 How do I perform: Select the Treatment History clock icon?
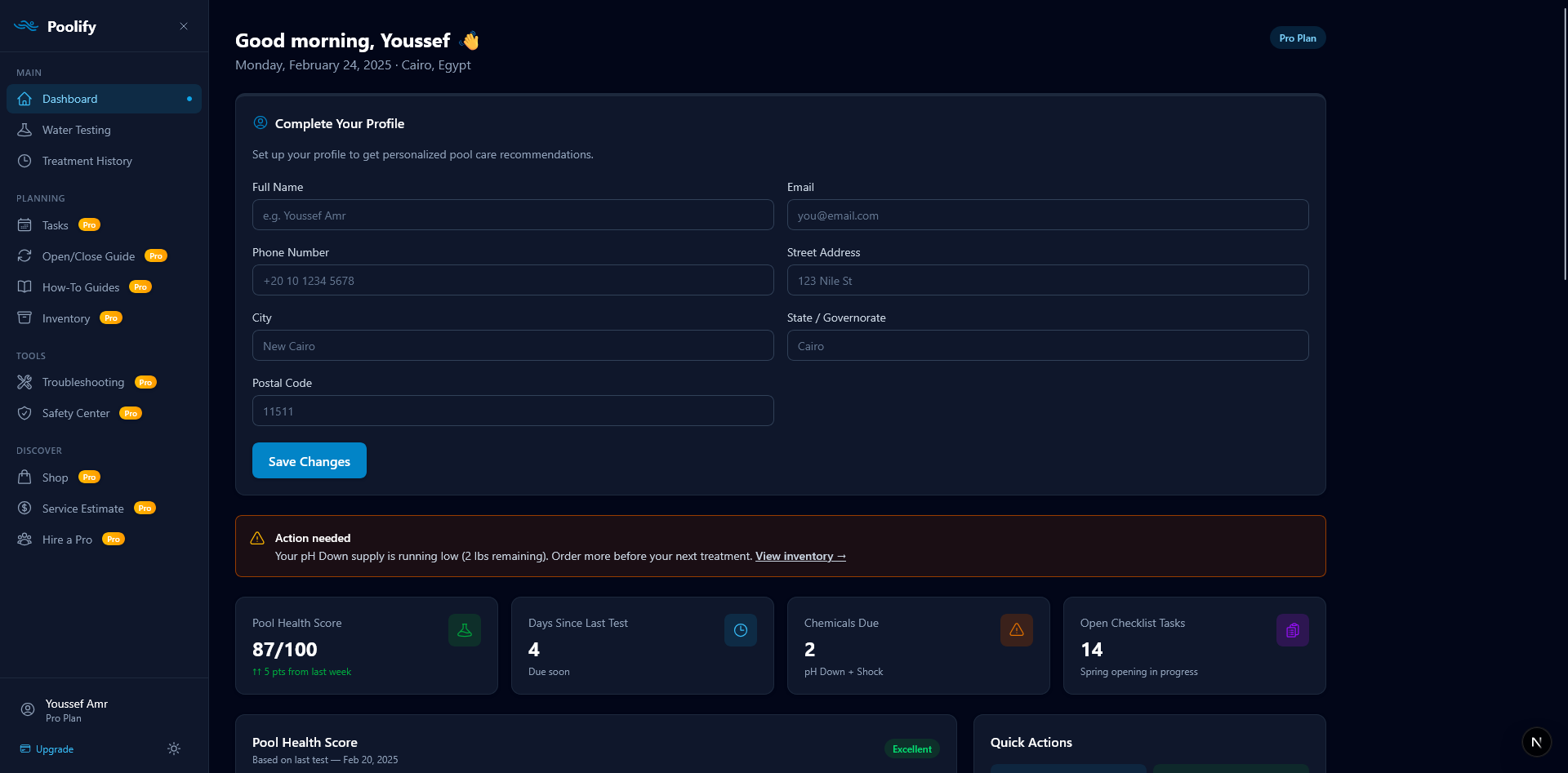(25, 161)
